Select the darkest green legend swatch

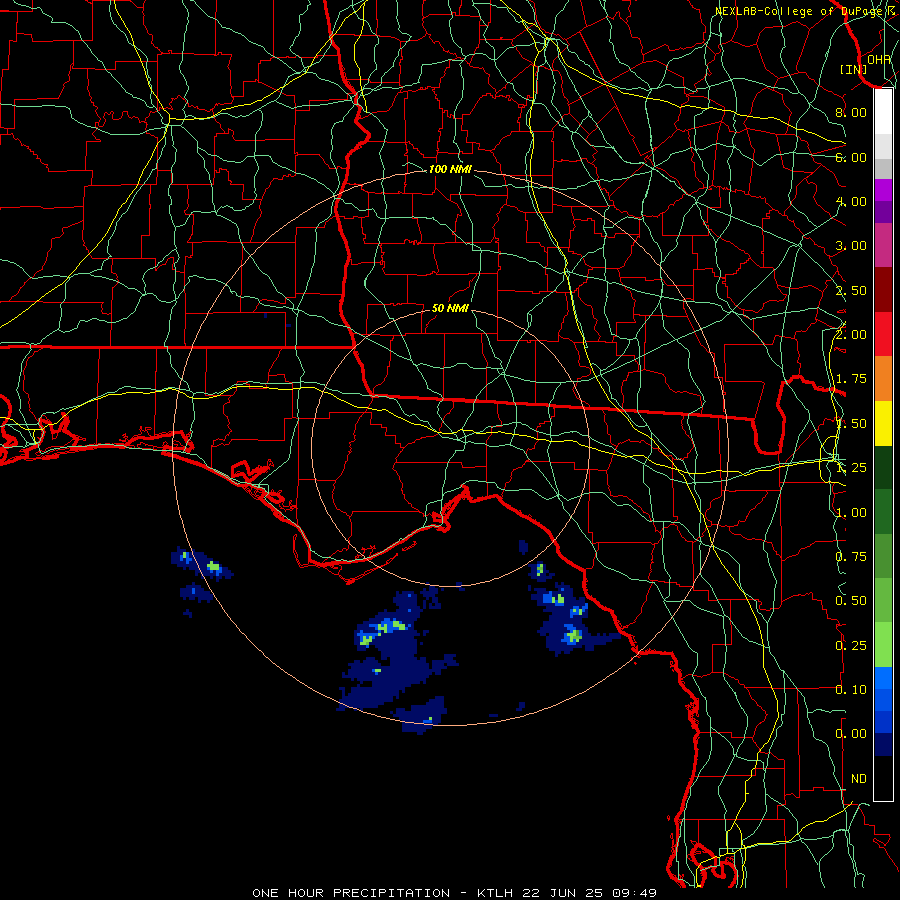[883, 468]
